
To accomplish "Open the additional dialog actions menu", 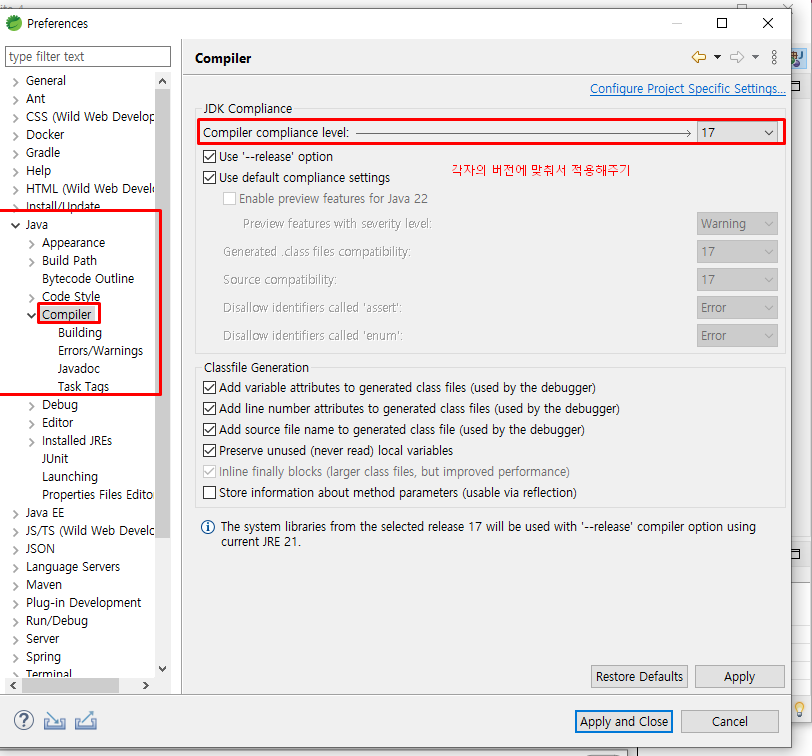I will pos(774,57).
